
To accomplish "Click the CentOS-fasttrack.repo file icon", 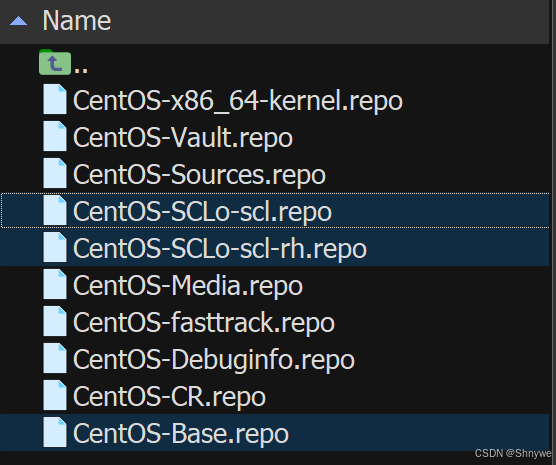I will [x=55, y=321].
